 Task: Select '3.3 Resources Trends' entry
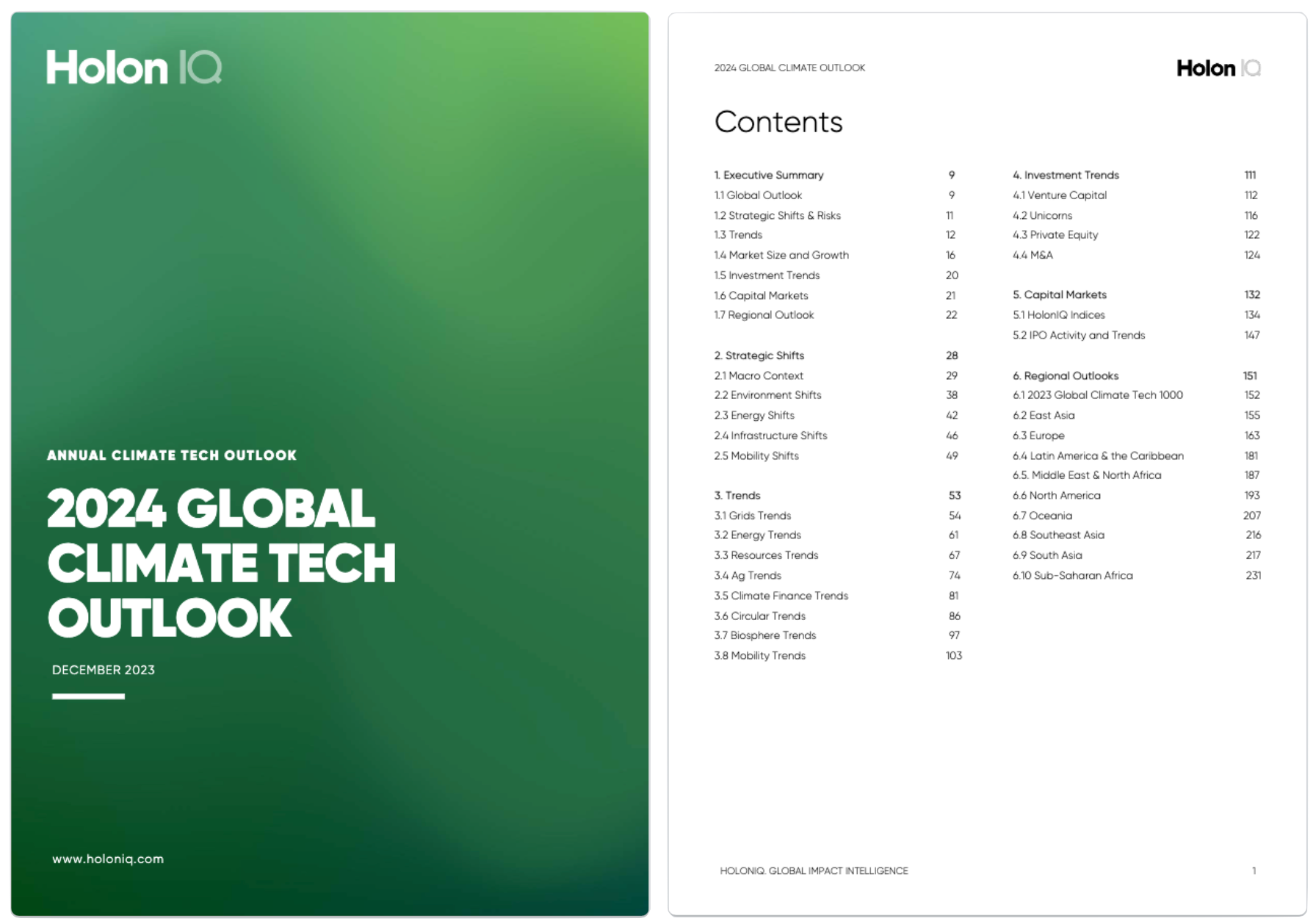coord(766,555)
